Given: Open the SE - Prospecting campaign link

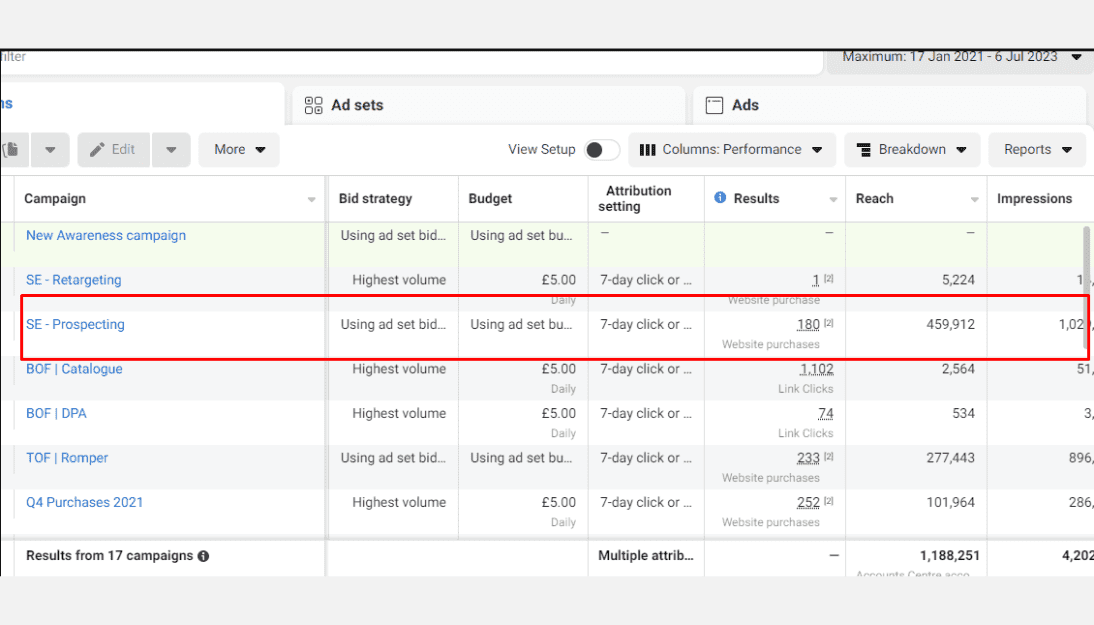Looking at the screenshot, I should (x=75, y=324).
